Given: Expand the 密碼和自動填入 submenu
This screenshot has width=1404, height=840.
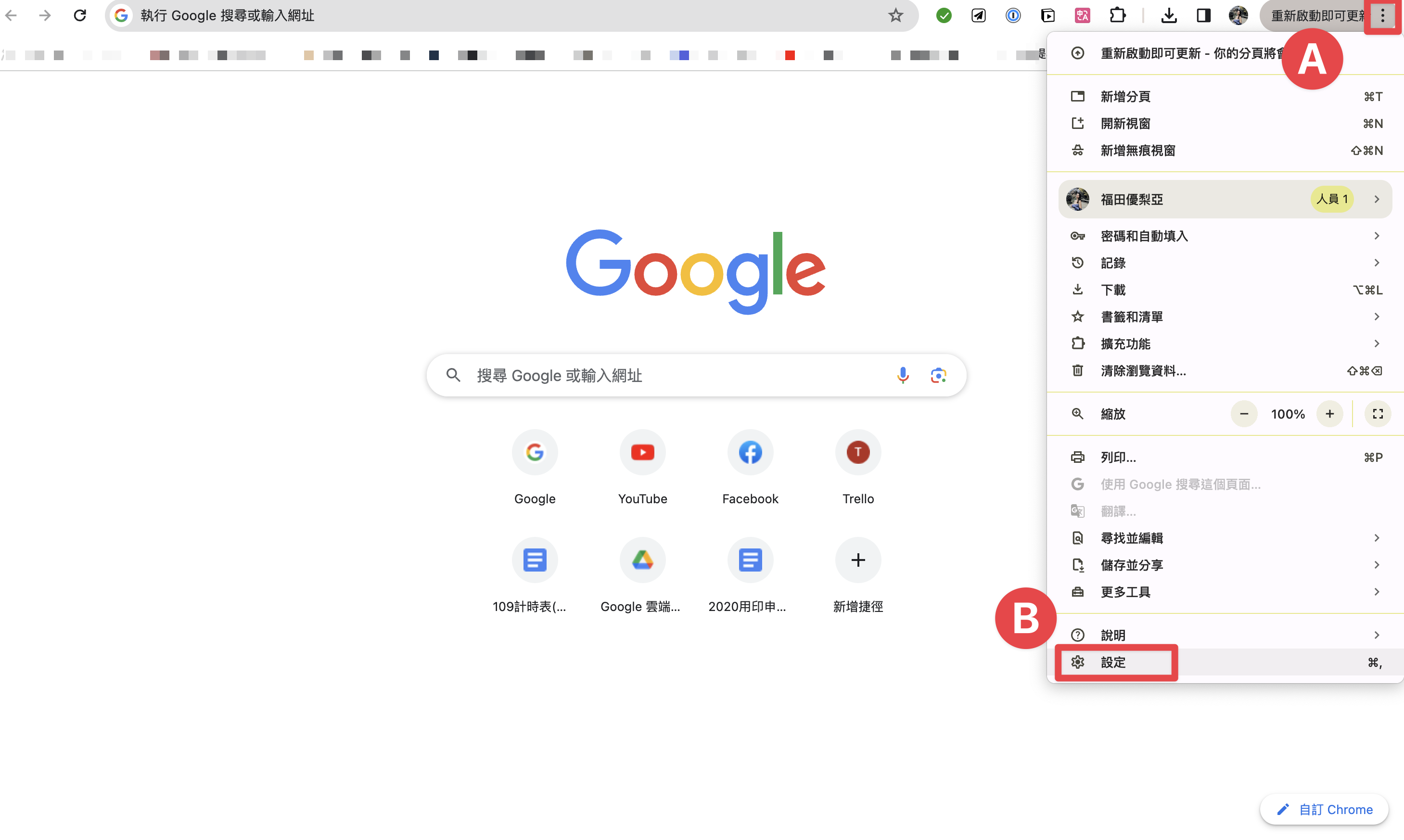Looking at the screenshot, I should (1225, 236).
